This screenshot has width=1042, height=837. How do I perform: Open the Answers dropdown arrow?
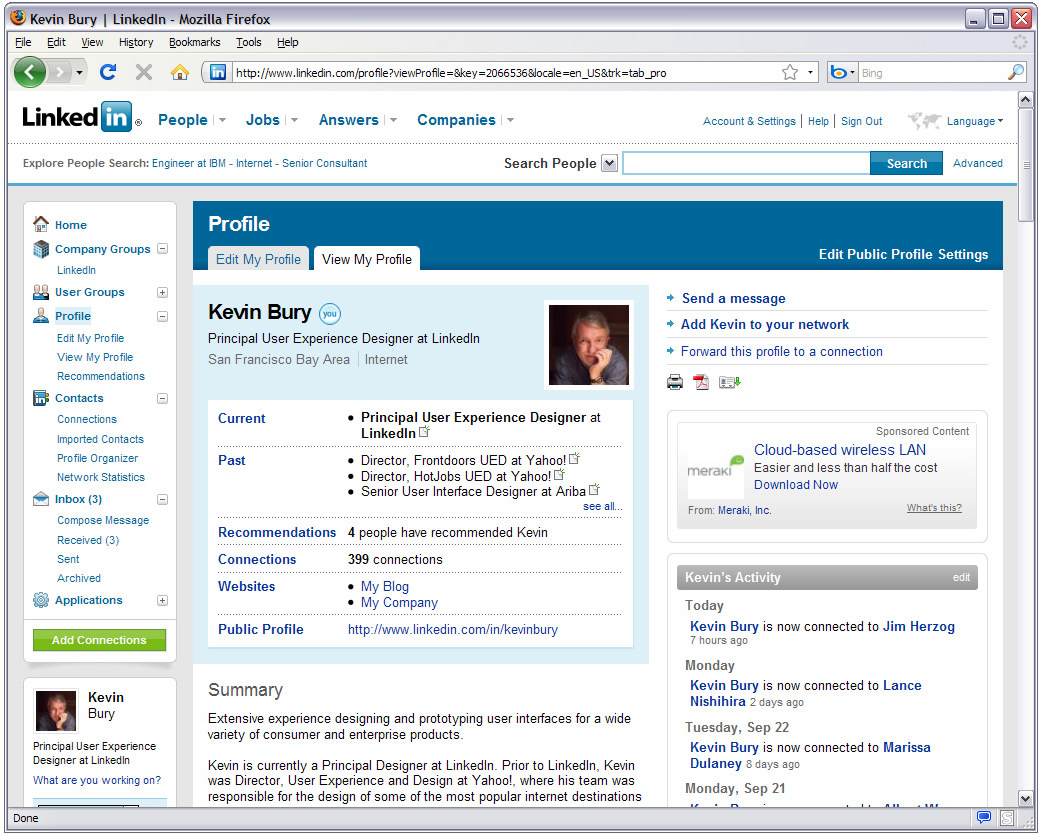[393, 120]
